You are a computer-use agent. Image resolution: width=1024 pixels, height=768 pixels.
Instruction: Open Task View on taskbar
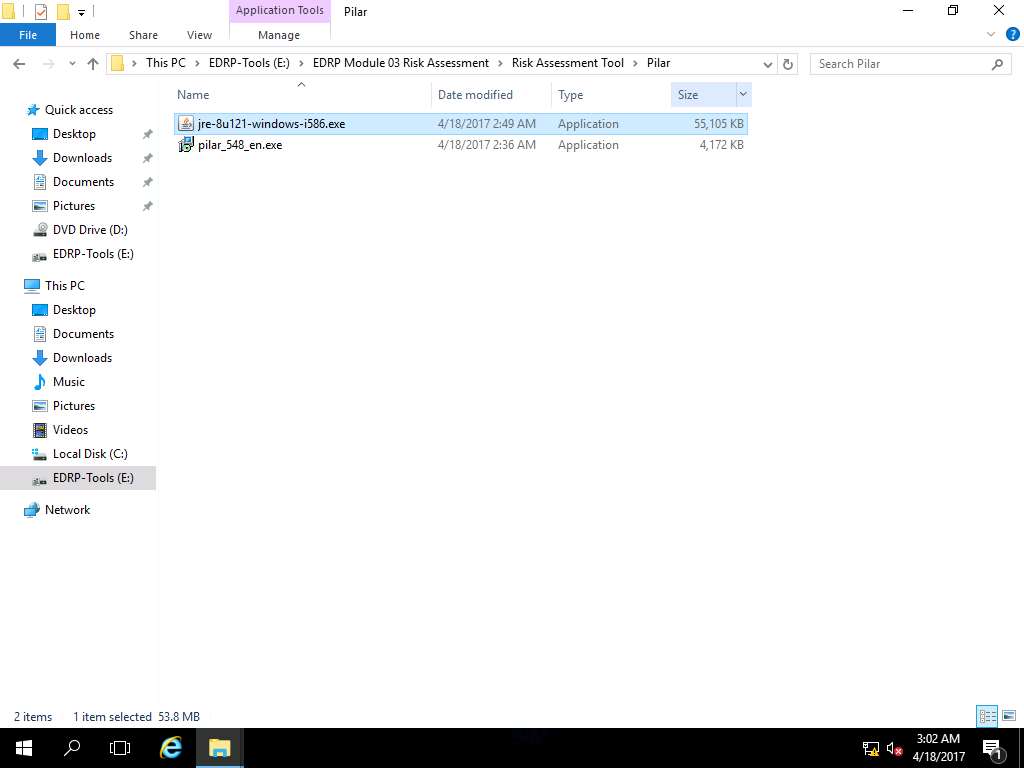[120, 748]
